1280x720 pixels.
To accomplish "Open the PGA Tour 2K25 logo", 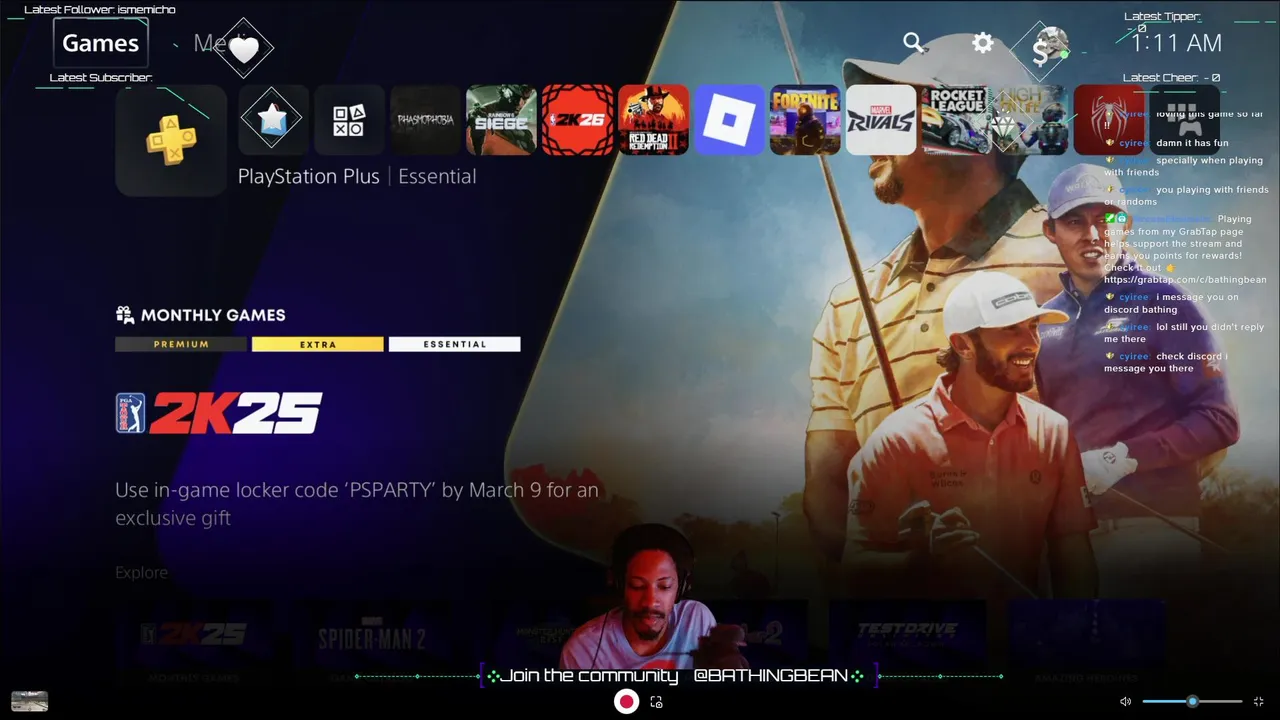I will pos(218,413).
